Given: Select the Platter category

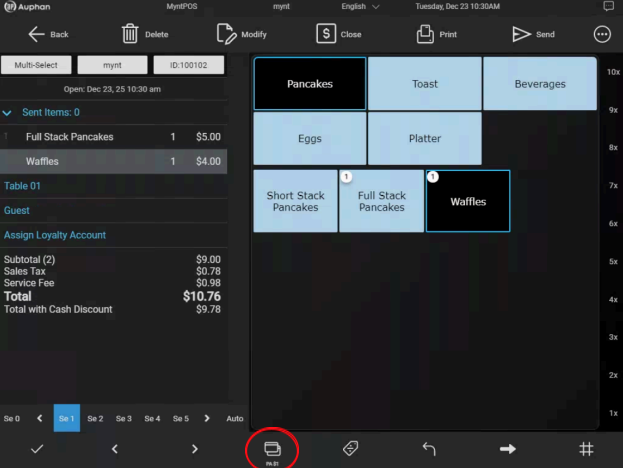Looking at the screenshot, I should pyautogui.click(x=425, y=138).
